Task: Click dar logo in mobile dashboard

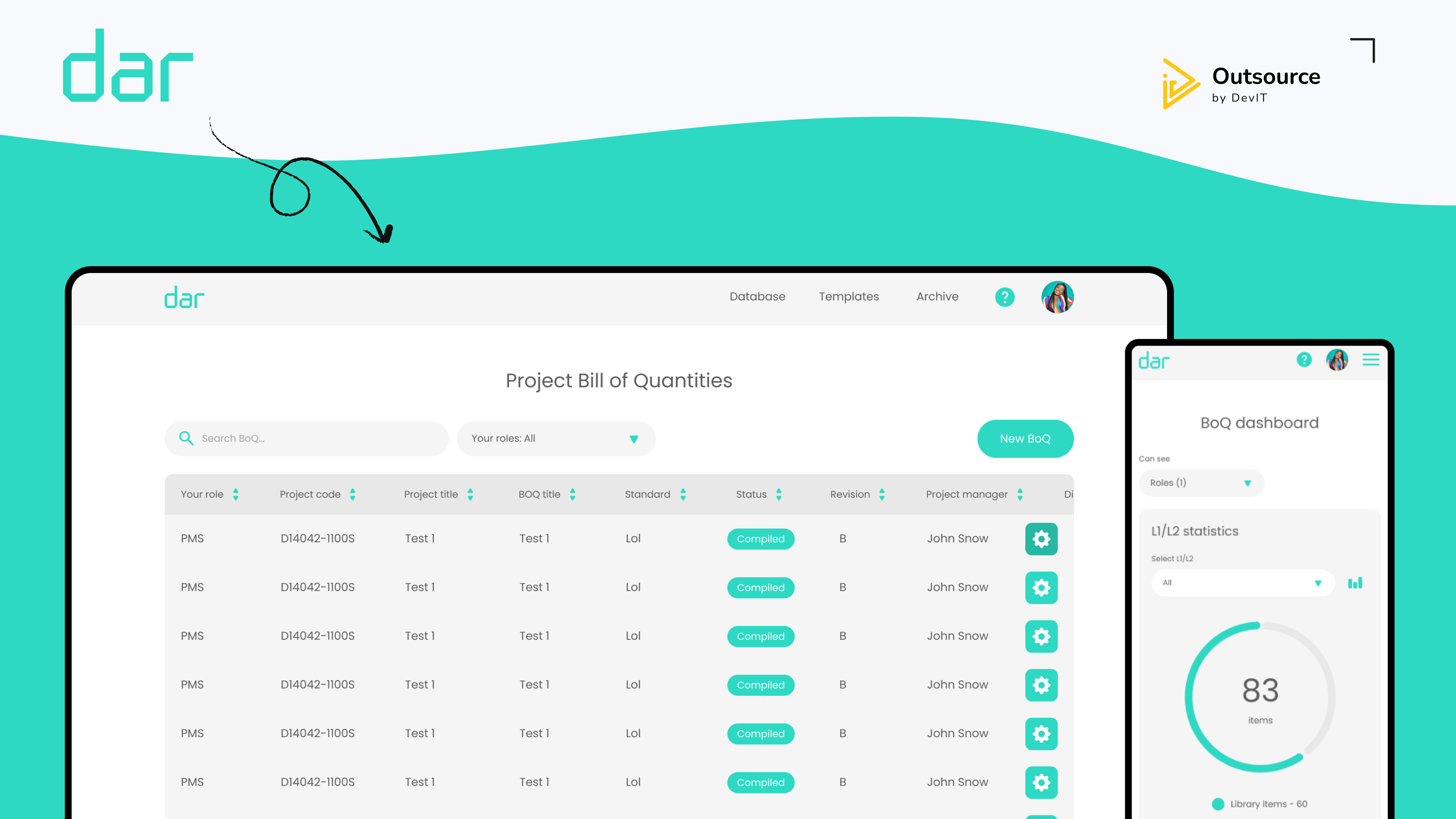Action: (x=1153, y=361)
